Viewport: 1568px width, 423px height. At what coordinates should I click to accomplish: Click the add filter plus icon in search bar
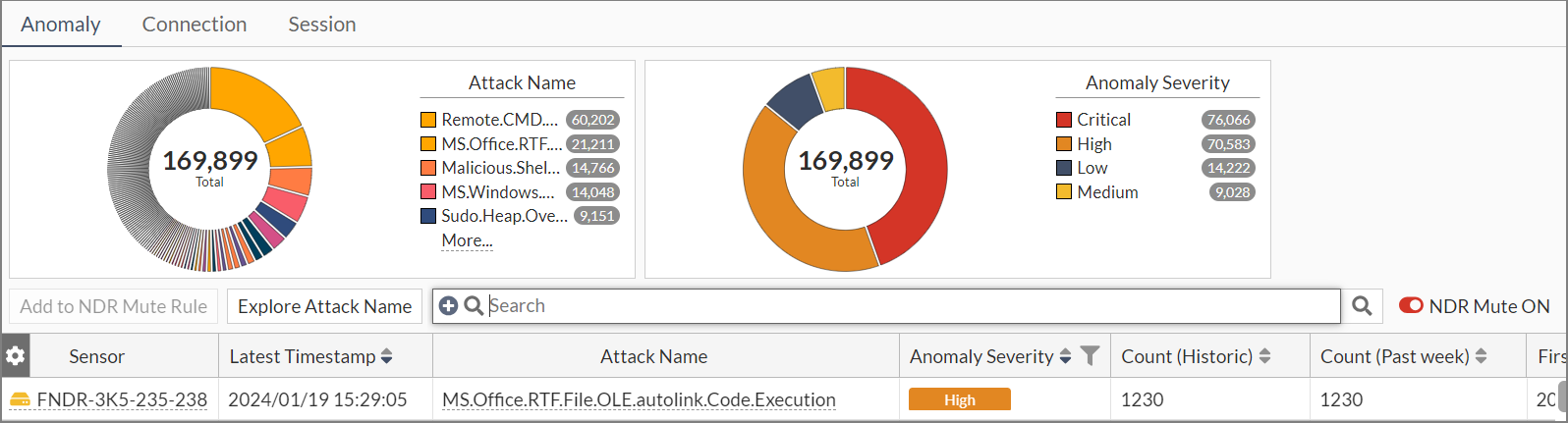click(x=448, y=306)
